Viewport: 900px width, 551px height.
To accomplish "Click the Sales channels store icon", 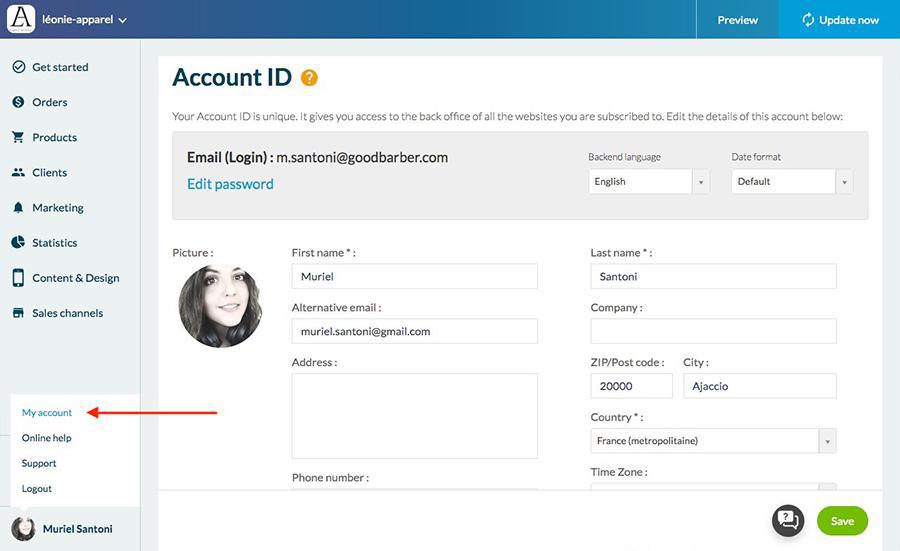I will tap(18, 313).
